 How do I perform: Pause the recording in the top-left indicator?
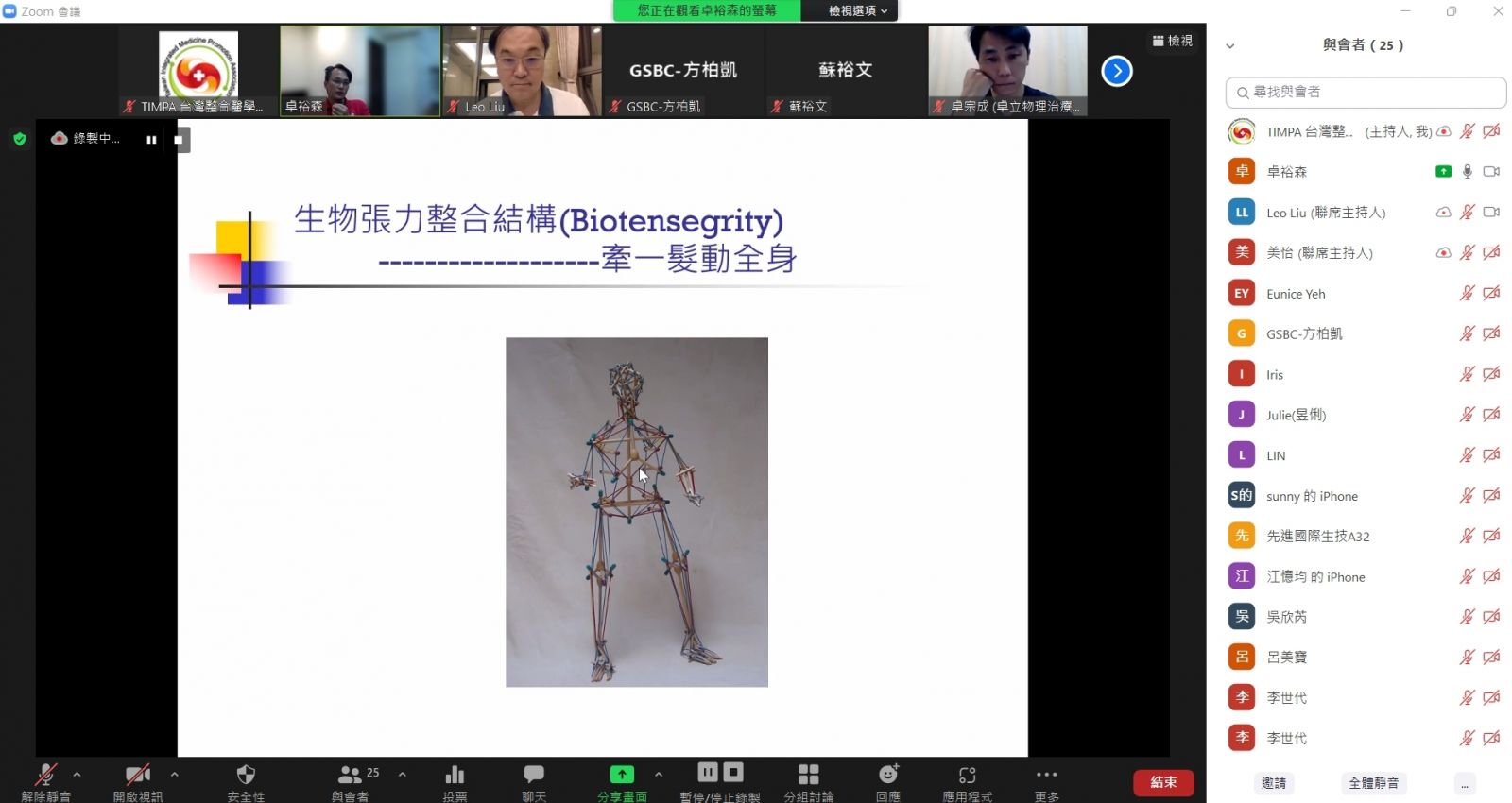[151, 139]
